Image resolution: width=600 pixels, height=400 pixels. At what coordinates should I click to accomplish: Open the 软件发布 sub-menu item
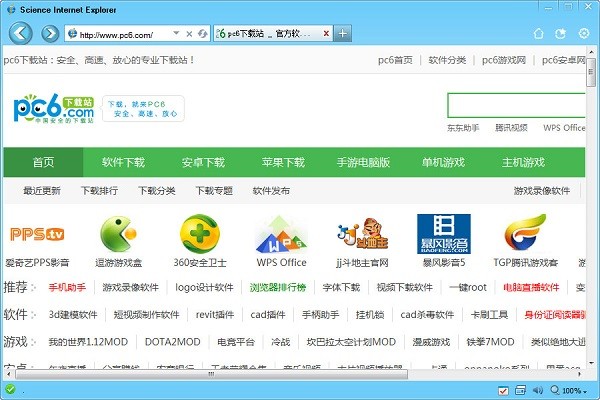pos(271,191)
